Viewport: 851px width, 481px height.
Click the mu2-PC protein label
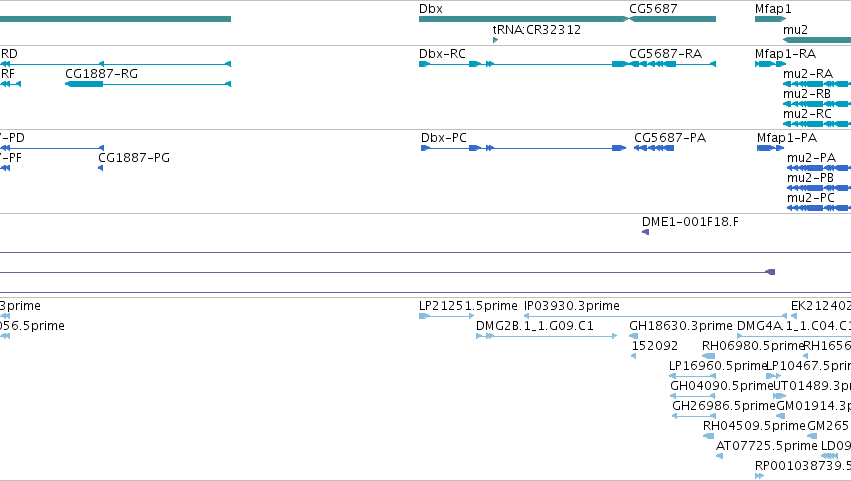click(810, 198)
